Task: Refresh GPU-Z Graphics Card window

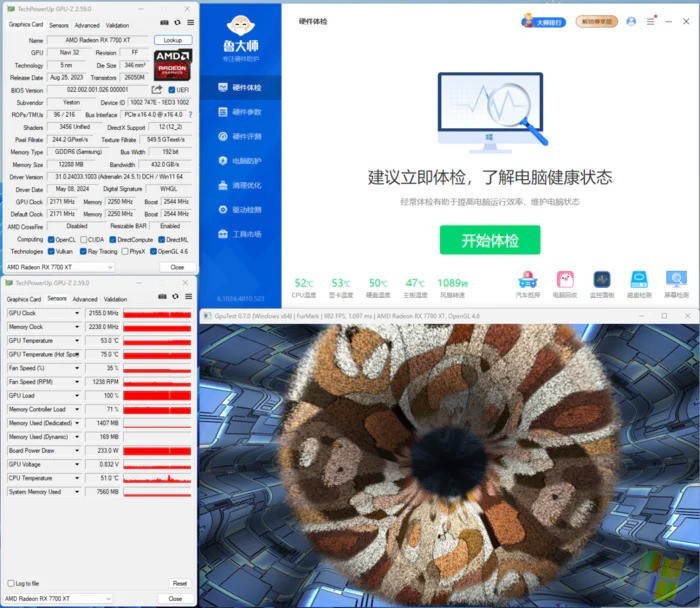Action: pos(177,23)
